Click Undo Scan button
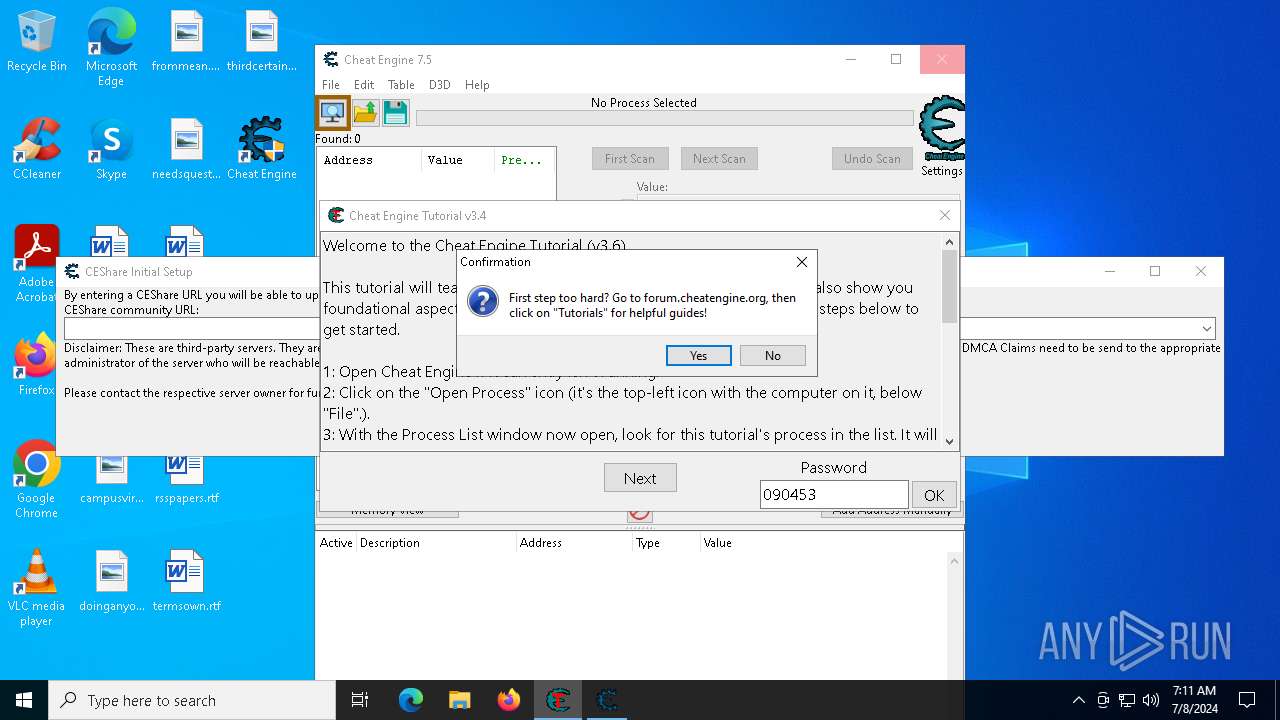The width and height of the screenshot is (1280, 720). click(872, 158)
